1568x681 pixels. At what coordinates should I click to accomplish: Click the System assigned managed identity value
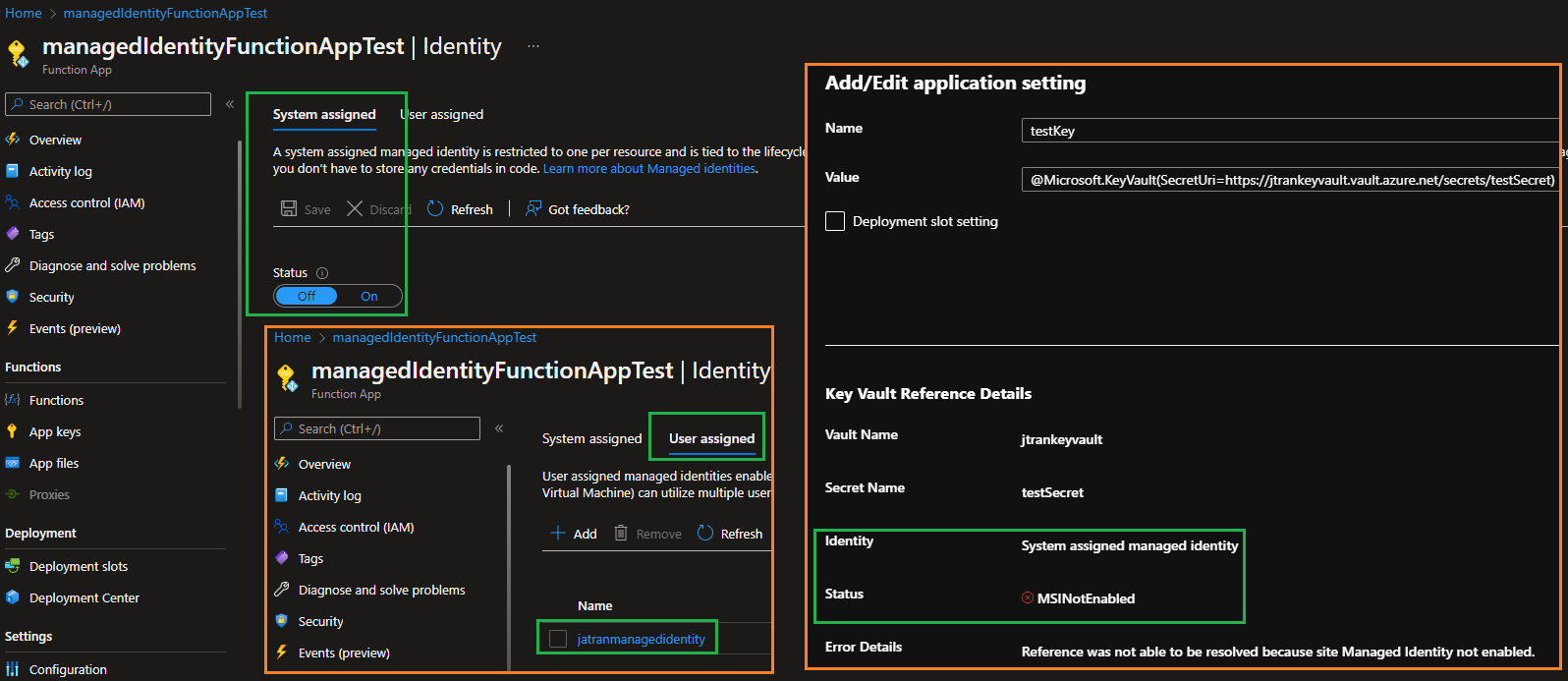[1130, 545]
